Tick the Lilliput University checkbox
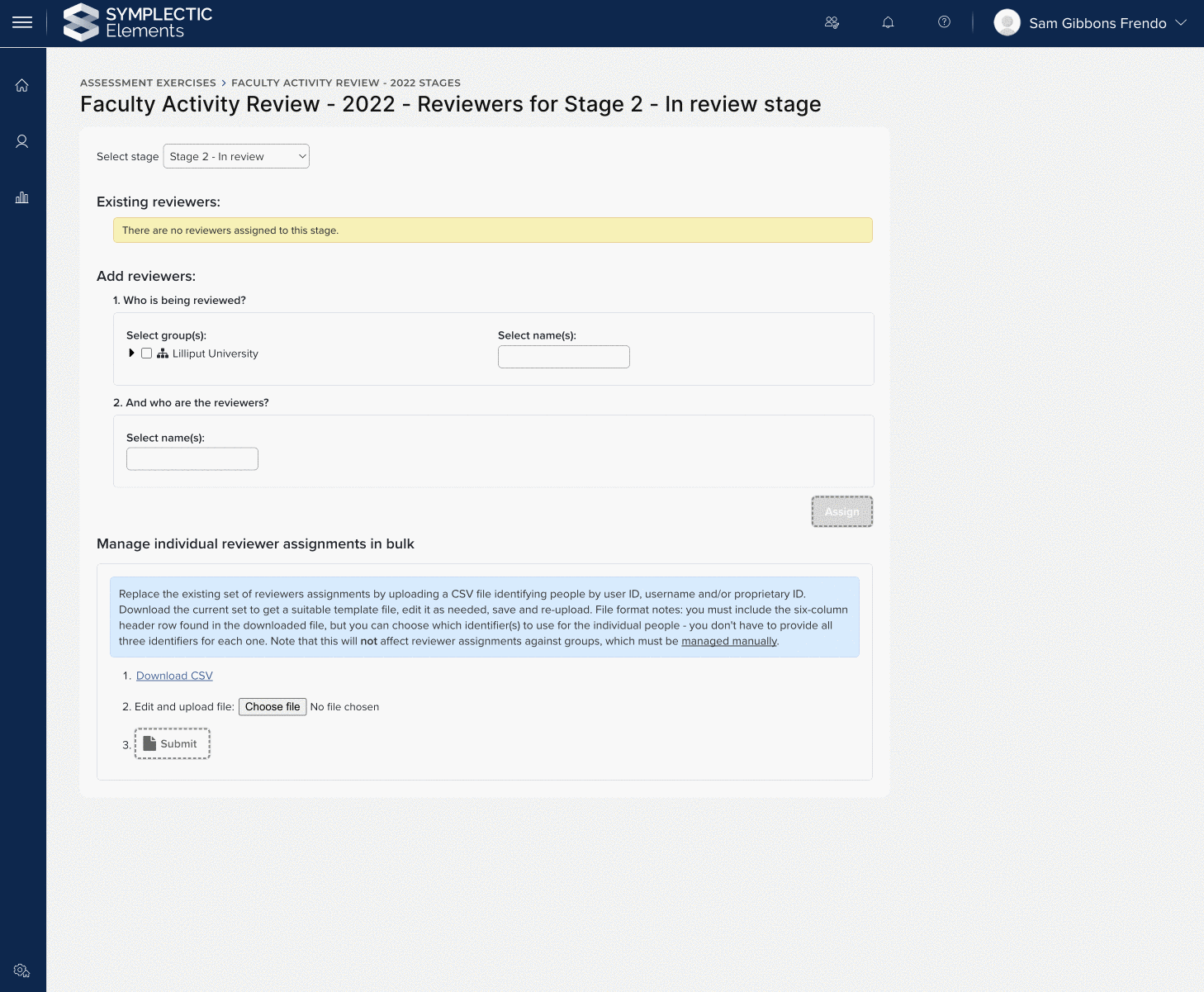 [x=146, y=354]
